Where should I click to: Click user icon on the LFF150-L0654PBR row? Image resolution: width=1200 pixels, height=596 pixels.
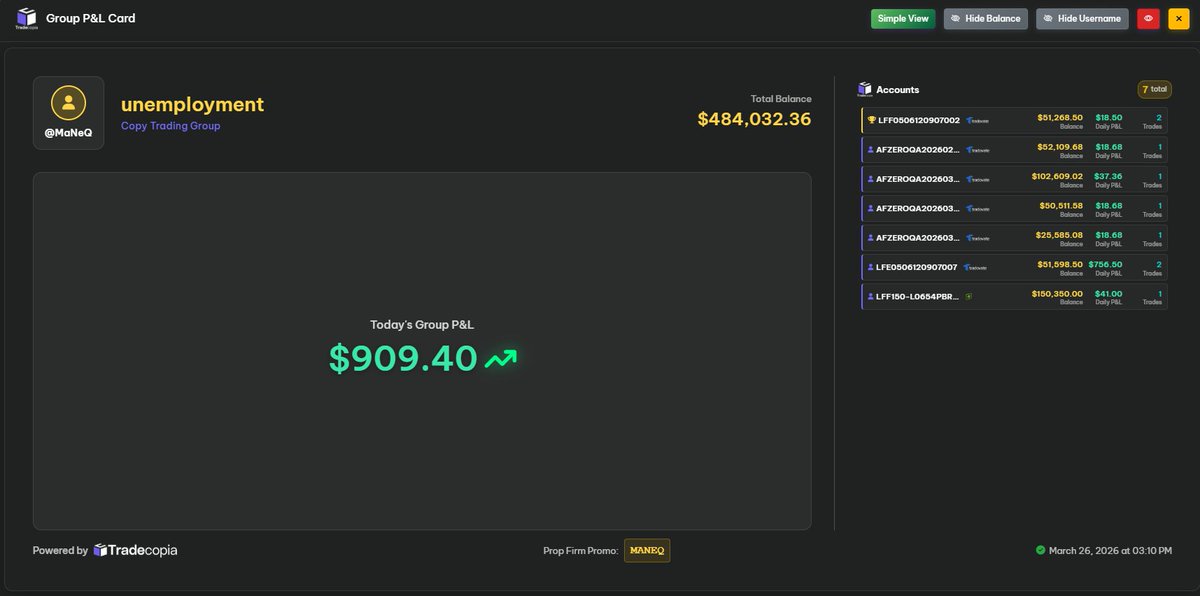coord(871,297)
